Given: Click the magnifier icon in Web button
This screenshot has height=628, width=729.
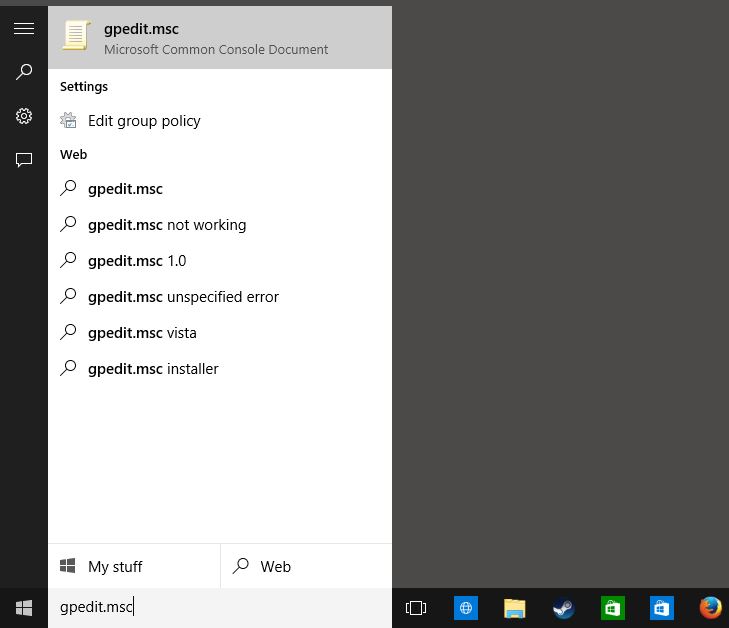Looking at the screenshot, I should click(x=241, y=566).
